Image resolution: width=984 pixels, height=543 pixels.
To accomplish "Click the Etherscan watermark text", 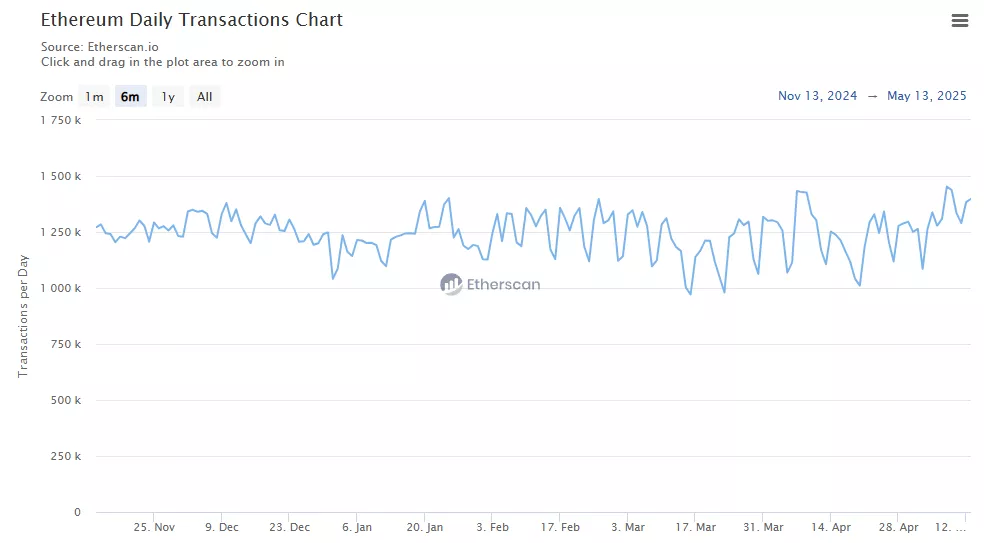I will click(503, 285).
